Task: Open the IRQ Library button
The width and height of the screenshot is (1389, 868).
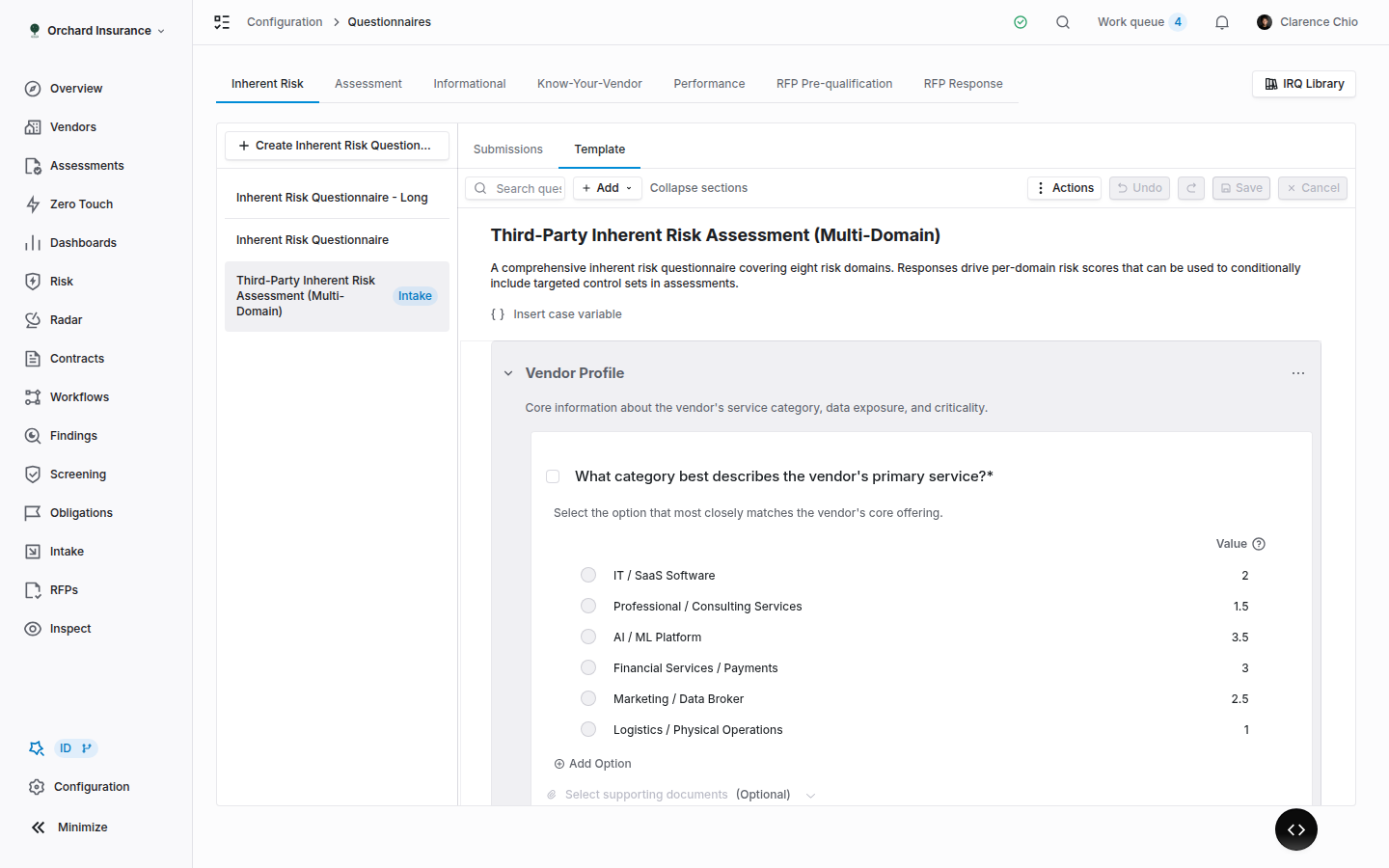Action: coord(1304,84)
